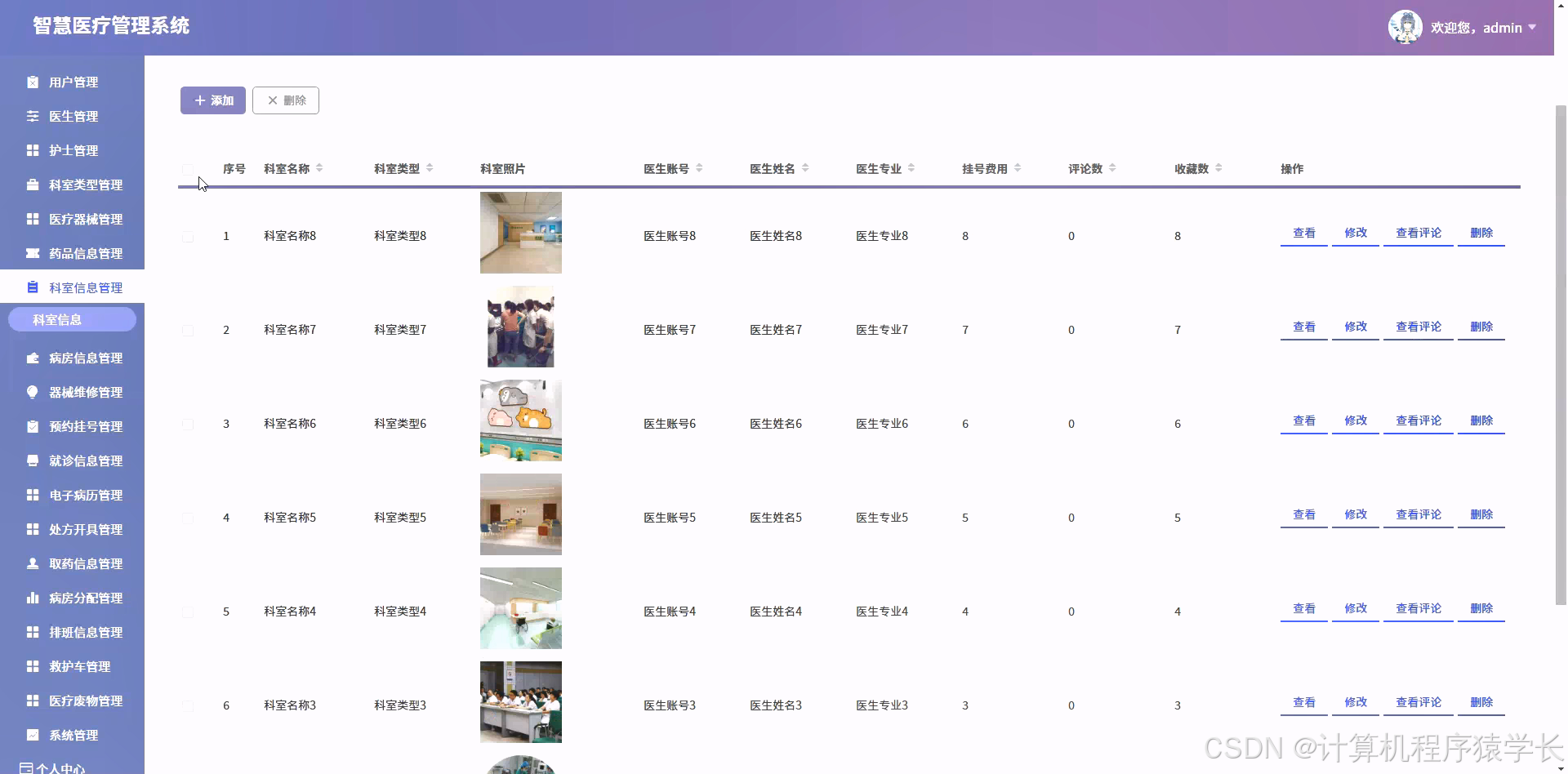Check the box for row 科室名称6
Image resolution: width=1568 pixels, height=774 pixels.
(188, 424)
